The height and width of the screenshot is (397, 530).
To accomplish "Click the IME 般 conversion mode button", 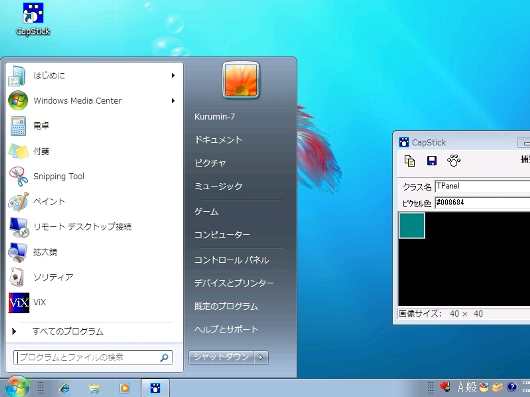I will click(472, 387).
